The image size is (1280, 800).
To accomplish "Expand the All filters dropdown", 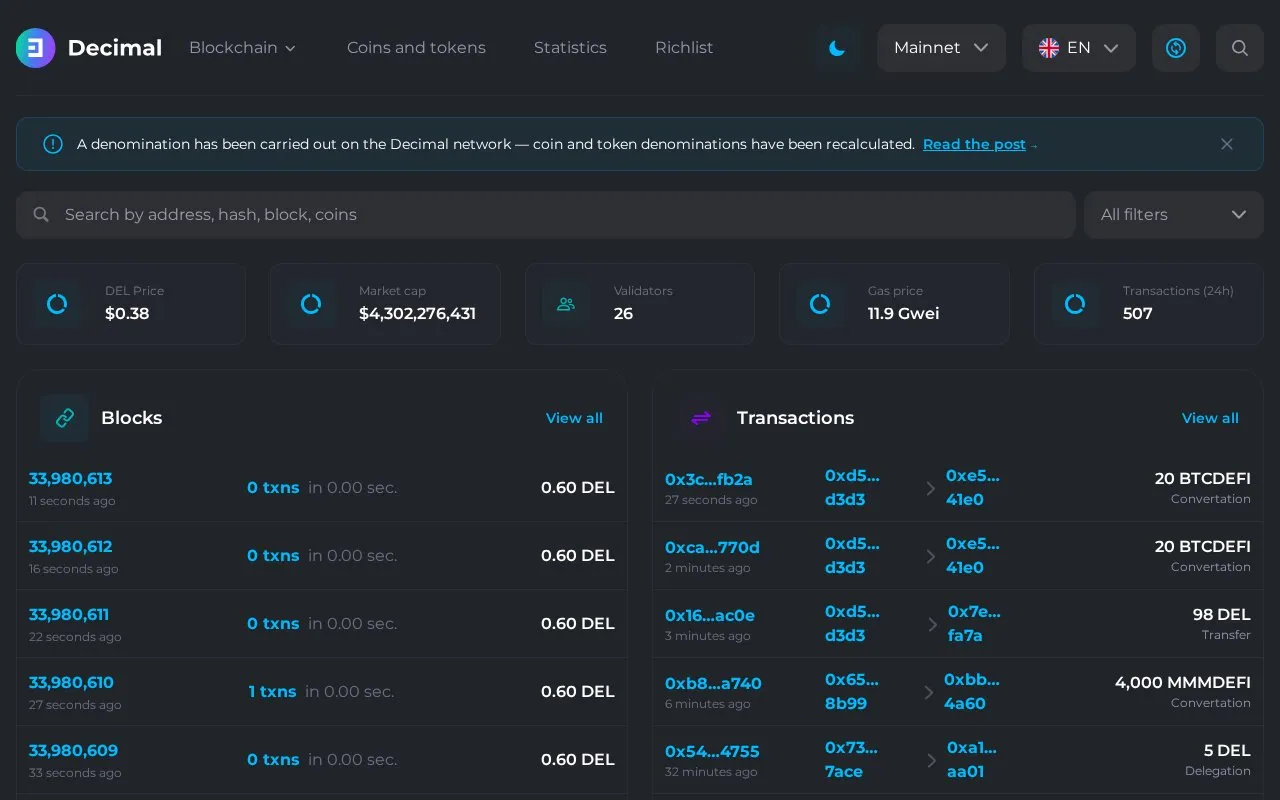I will (1174, 215).
